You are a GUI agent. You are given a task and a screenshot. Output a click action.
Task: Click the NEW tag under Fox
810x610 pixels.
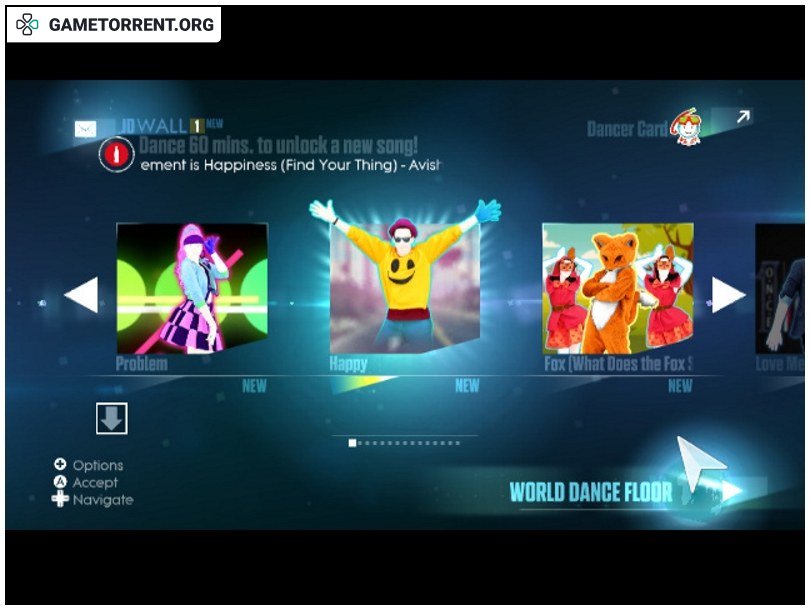point(680,386)
